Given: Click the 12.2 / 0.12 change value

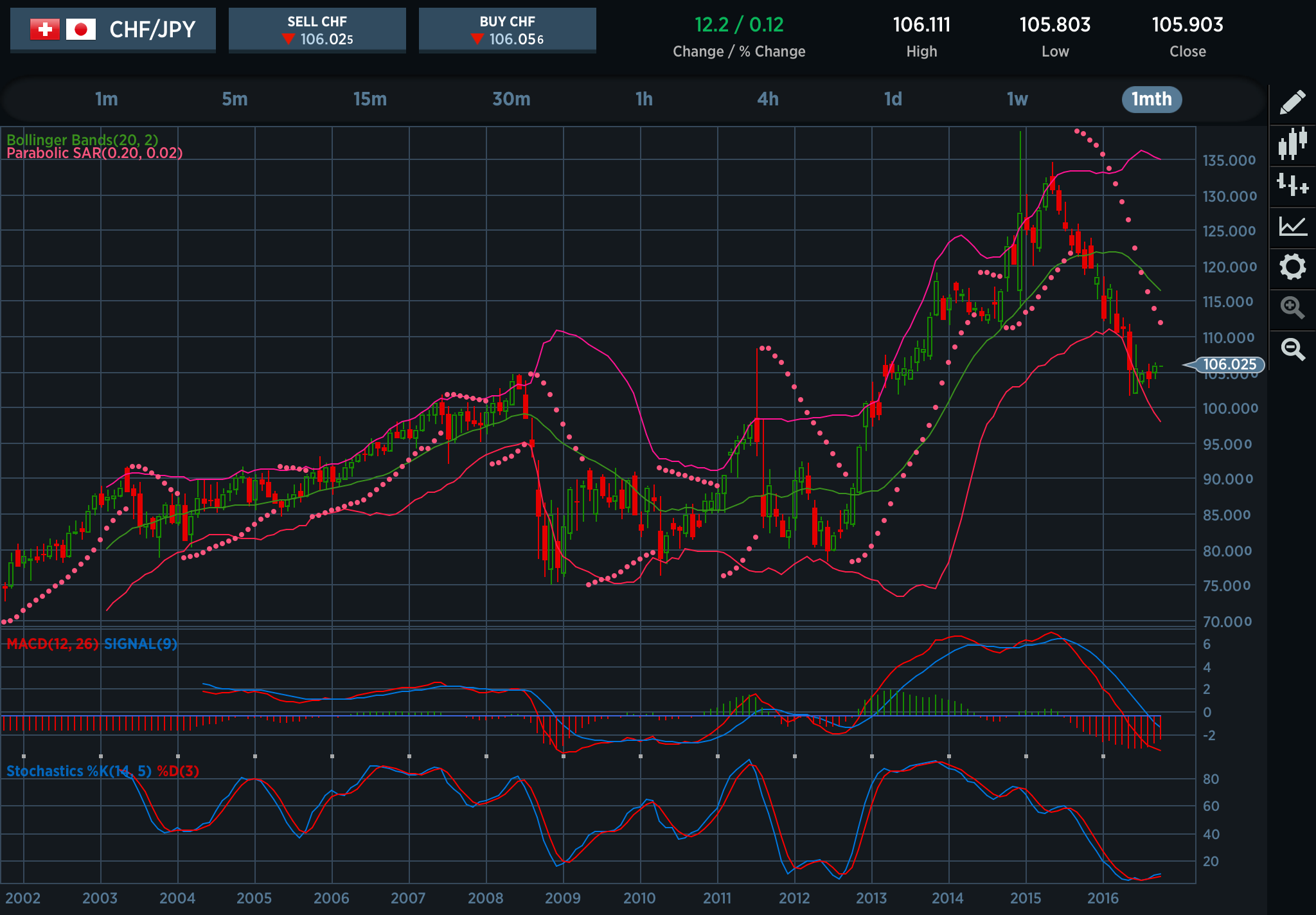Looking at the screenshot, I should coord(739,25).
